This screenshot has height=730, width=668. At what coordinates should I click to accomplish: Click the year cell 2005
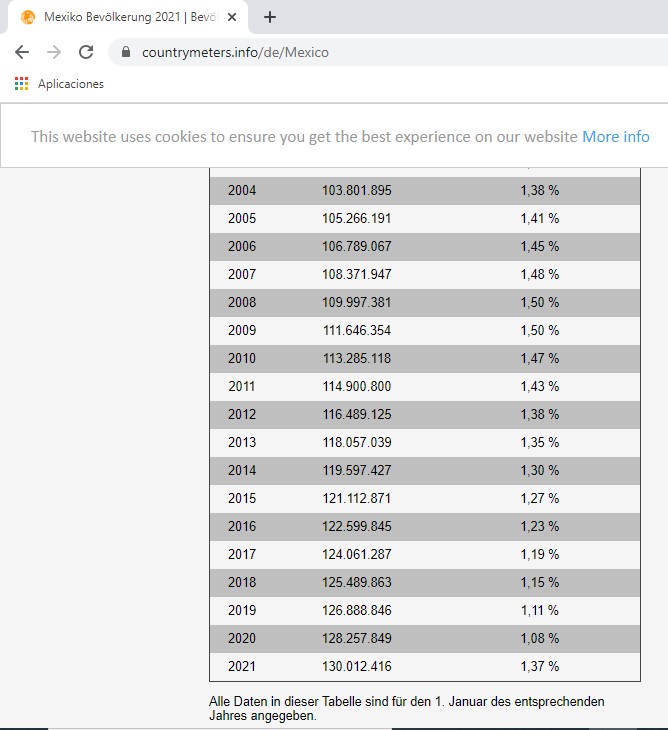click(242, 218)
